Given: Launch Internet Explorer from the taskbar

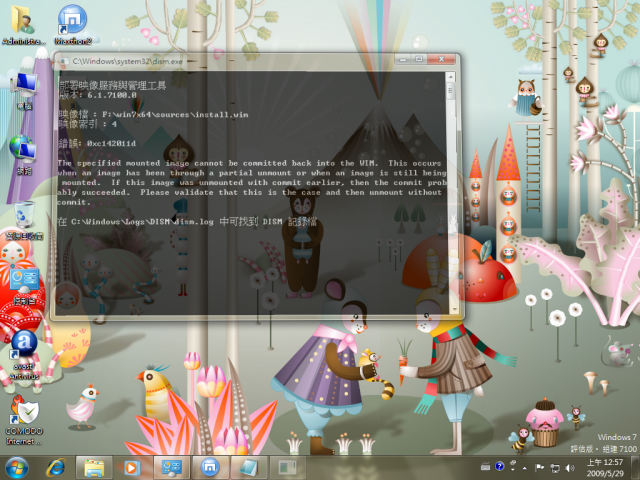Looking at the screenshot, I should [56, 468].
